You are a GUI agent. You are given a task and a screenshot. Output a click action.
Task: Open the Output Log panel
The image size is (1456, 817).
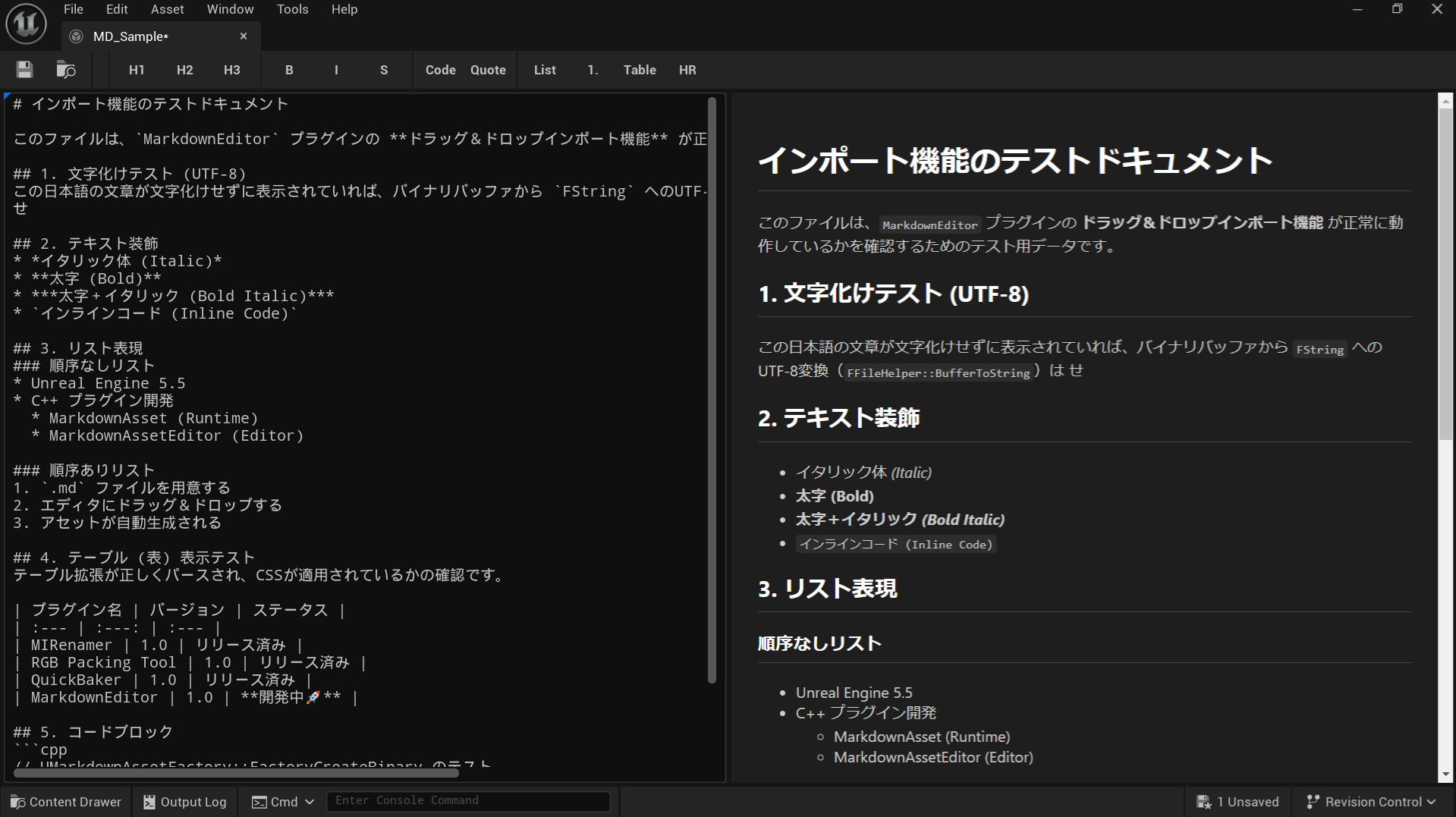(x=184, y=801)
